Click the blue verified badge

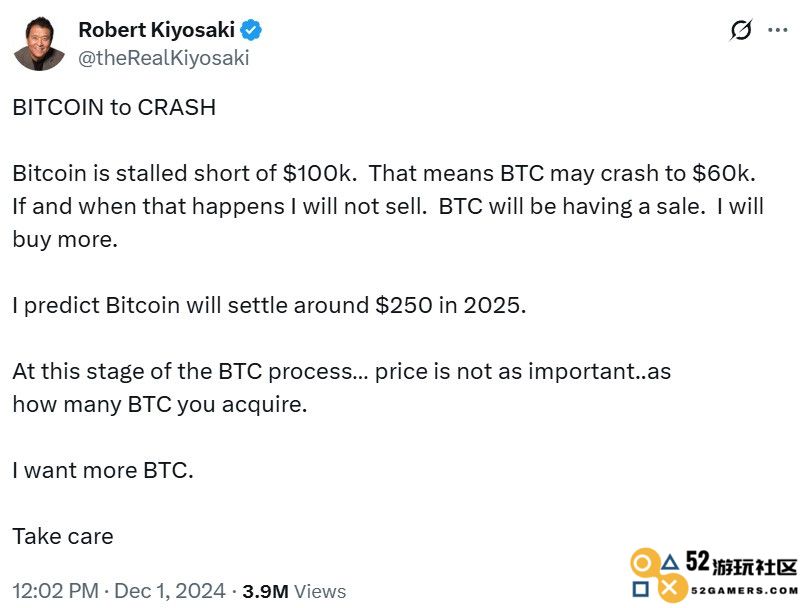click(x=251, y=30)
